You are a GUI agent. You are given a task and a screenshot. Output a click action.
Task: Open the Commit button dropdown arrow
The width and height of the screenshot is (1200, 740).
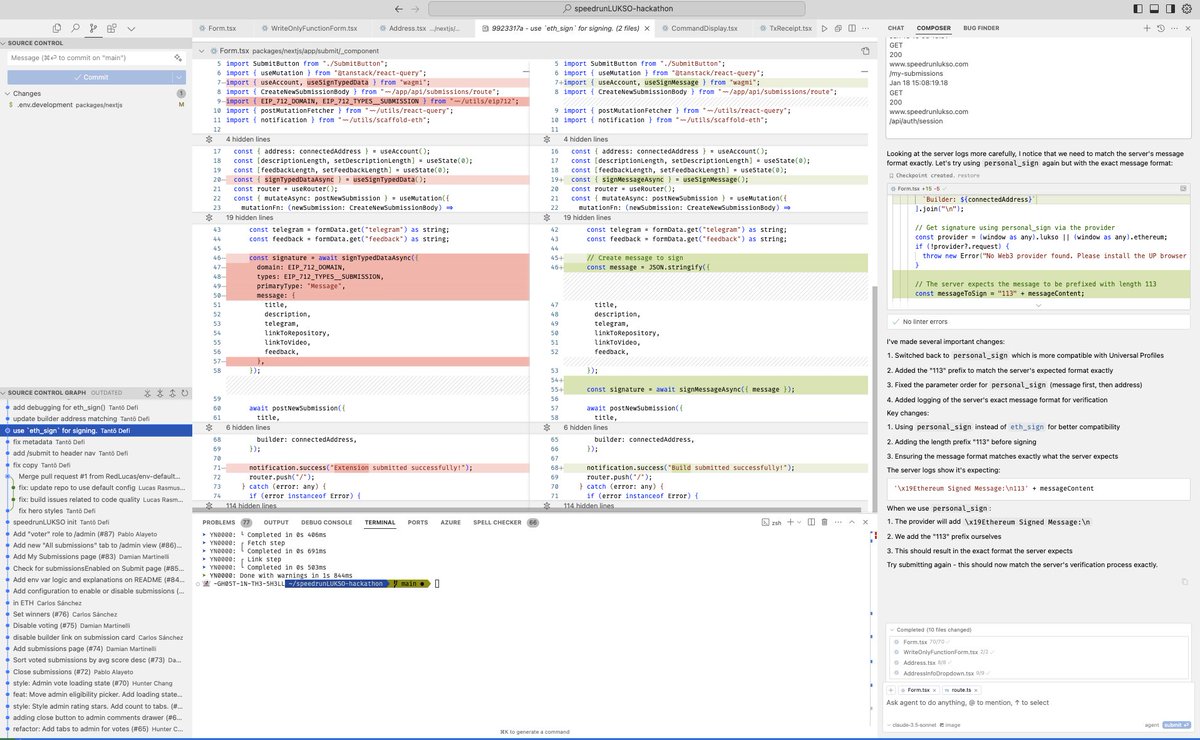[180, 77]
